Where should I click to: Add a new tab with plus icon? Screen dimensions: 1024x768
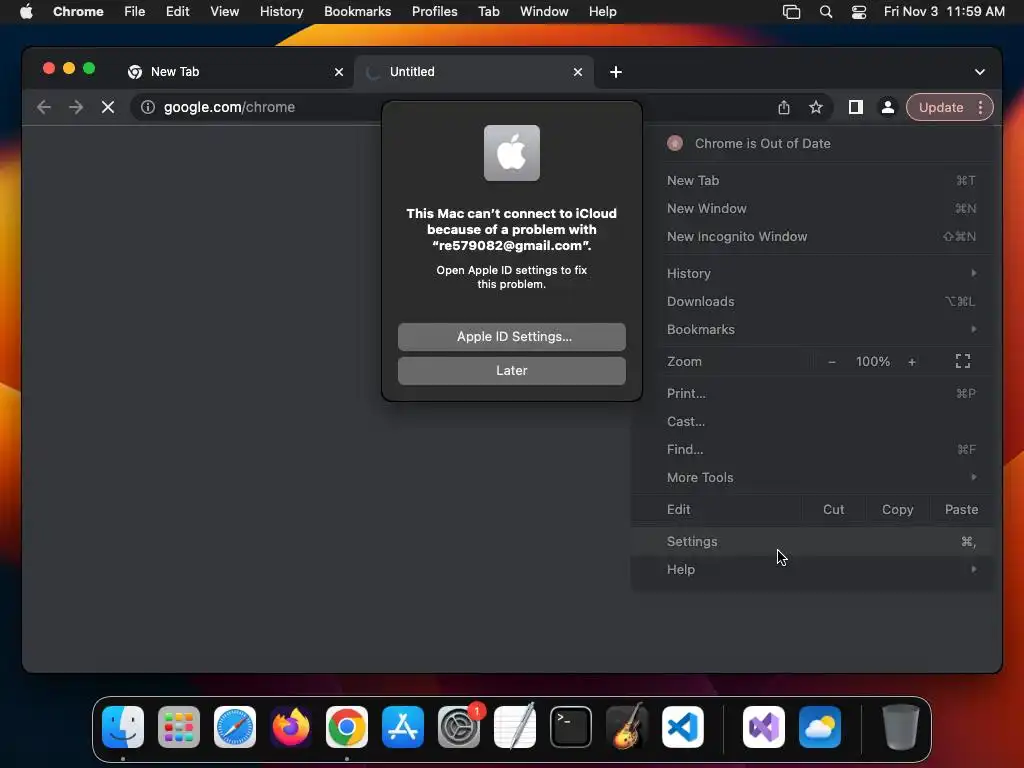tap(616, 72)
